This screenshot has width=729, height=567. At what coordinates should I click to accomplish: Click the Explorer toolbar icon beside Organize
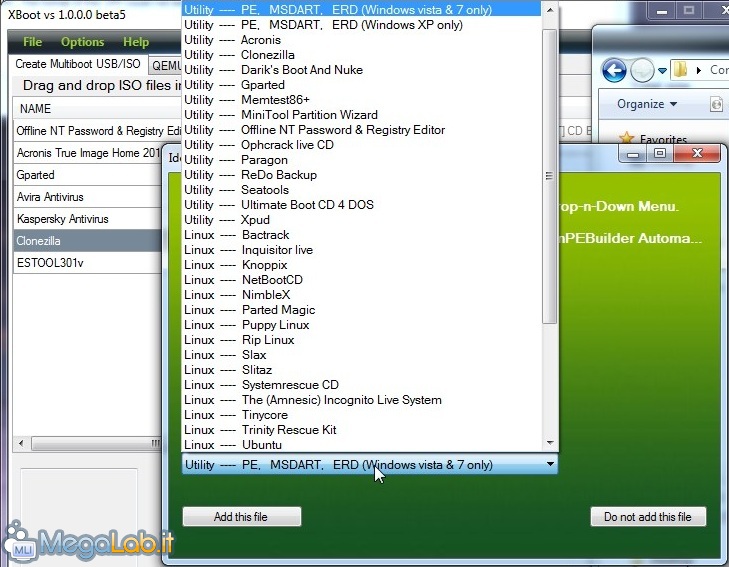coord(716,104)
